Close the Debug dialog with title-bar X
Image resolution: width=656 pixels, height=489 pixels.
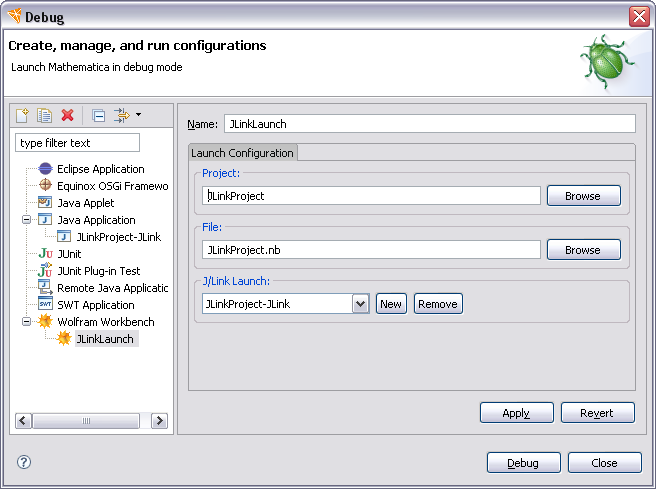639,17
